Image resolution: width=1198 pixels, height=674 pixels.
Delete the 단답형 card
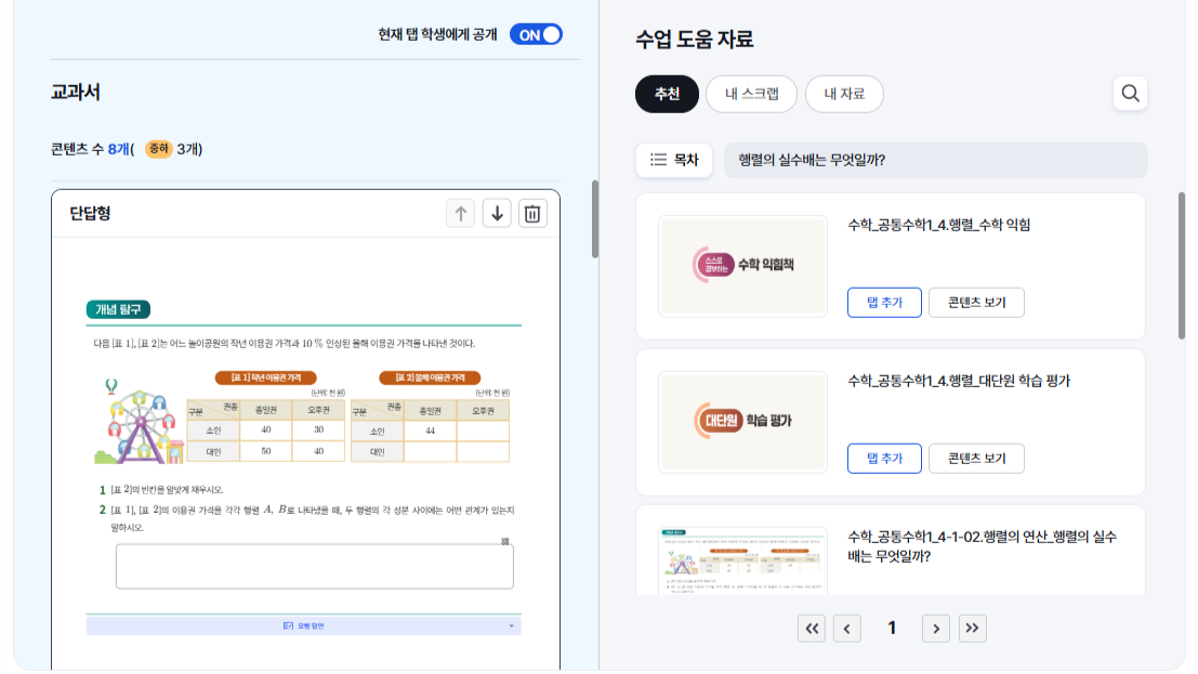pos(533,214)
